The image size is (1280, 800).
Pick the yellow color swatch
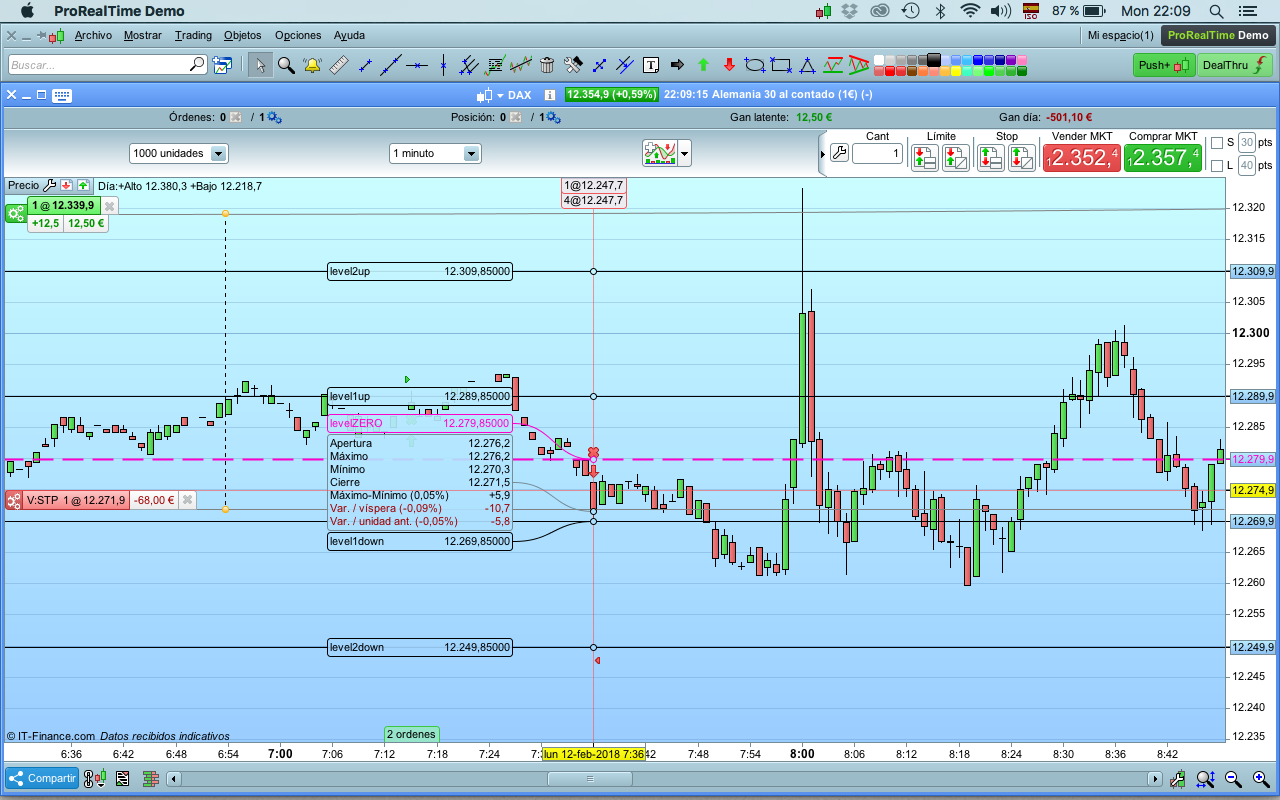(957, 71)
